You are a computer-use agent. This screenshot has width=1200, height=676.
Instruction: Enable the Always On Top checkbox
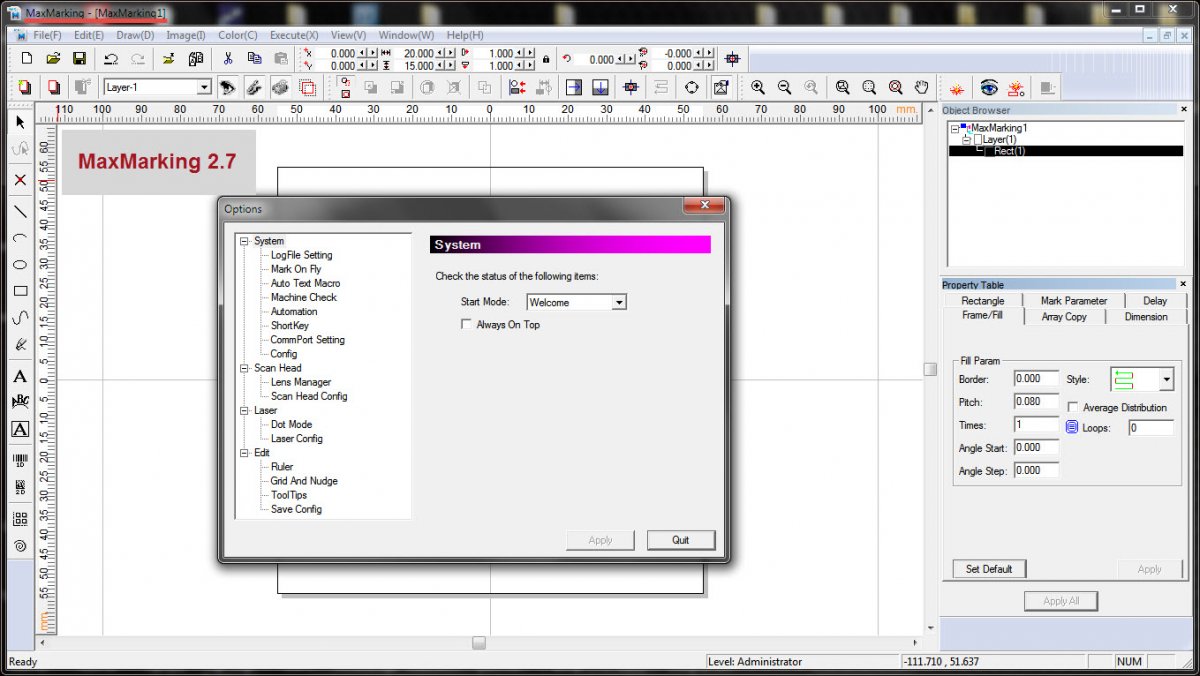coord(466,324)
